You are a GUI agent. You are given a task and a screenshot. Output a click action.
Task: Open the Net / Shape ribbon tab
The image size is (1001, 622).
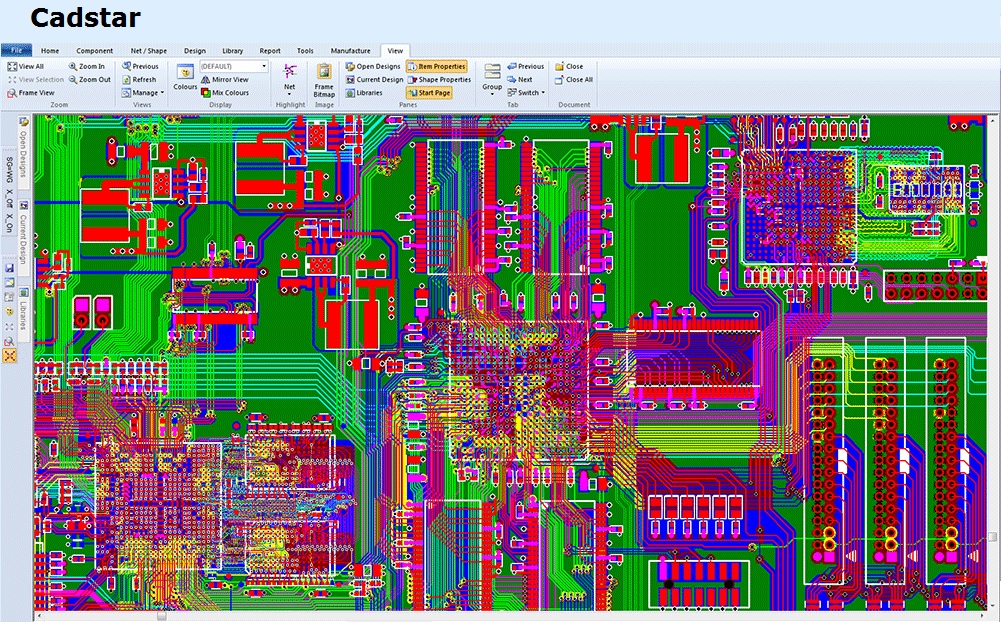pos(149,51)
